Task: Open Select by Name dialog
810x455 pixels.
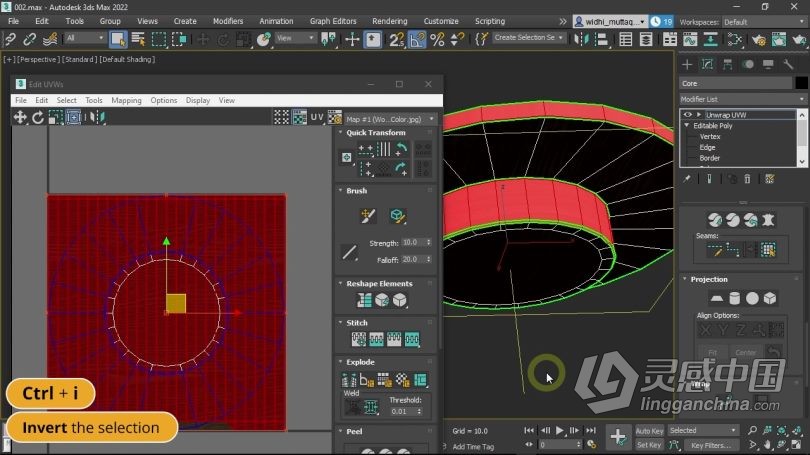Action: pos(138,39)
